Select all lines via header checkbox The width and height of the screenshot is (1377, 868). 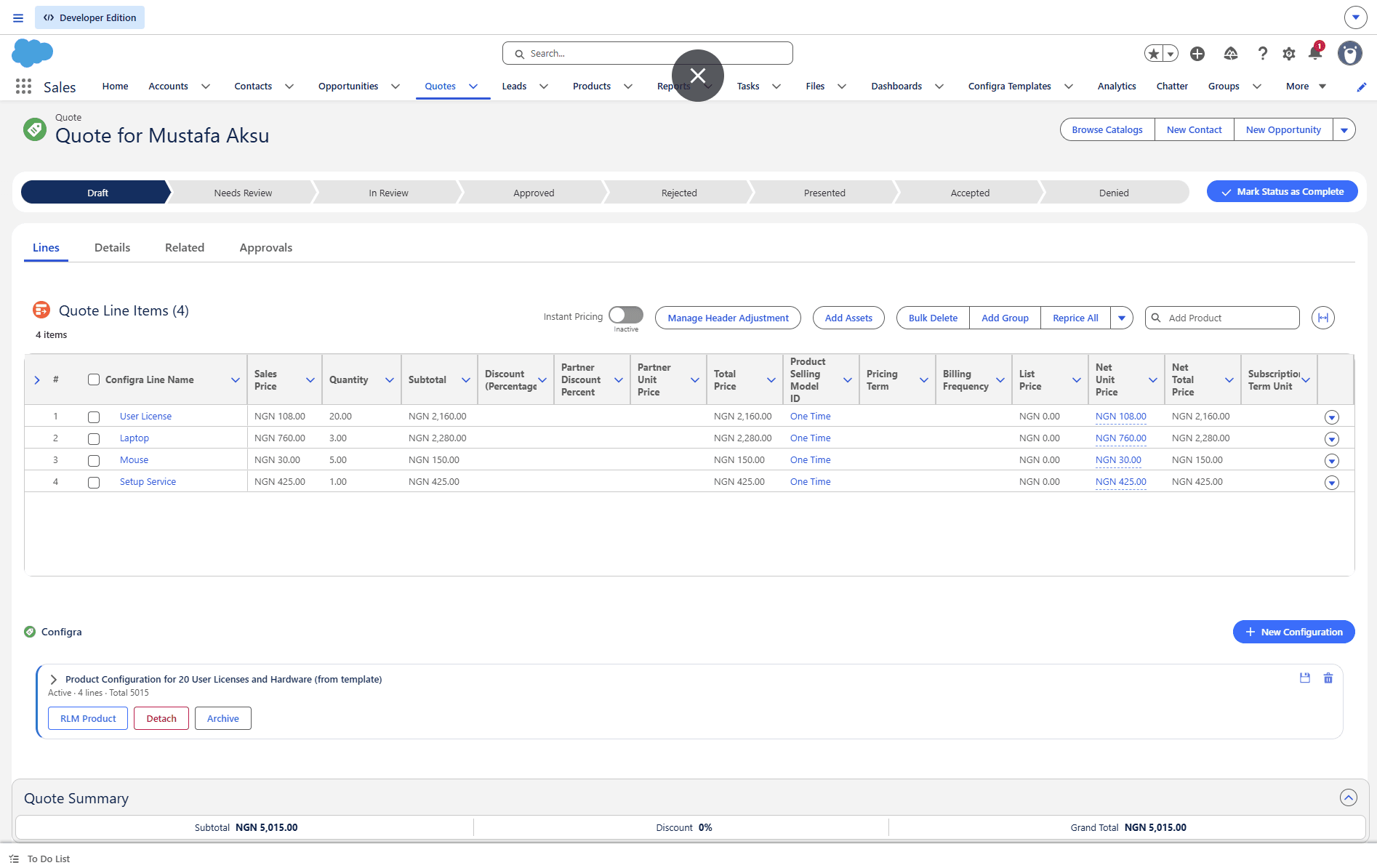pyautogui.click(x=94, y=379)
